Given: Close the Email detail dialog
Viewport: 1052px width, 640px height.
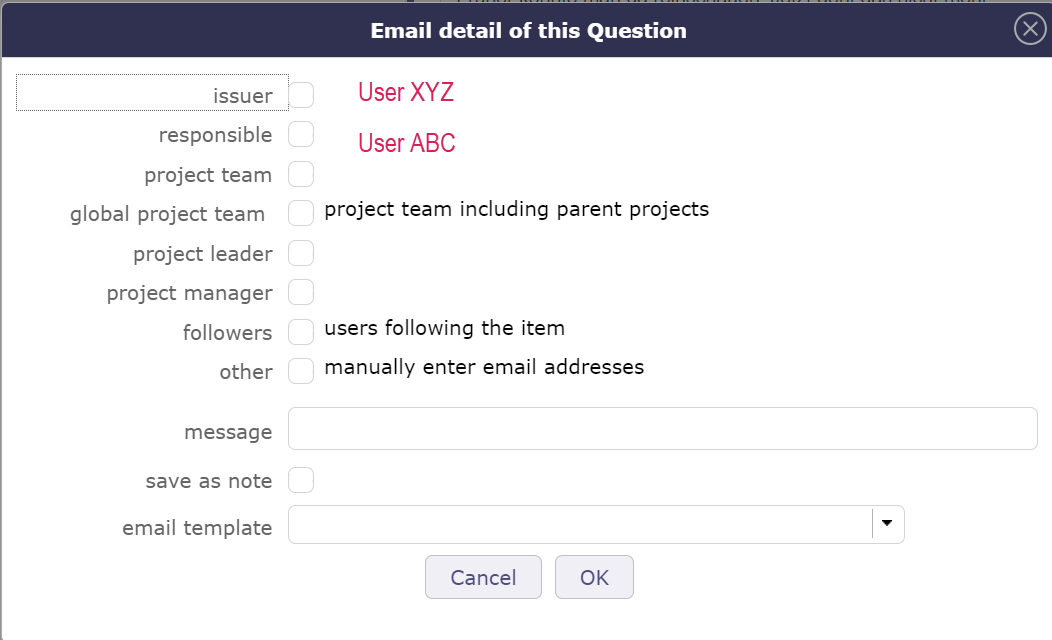Looking at the screenshot, I should click(1030, 29).
